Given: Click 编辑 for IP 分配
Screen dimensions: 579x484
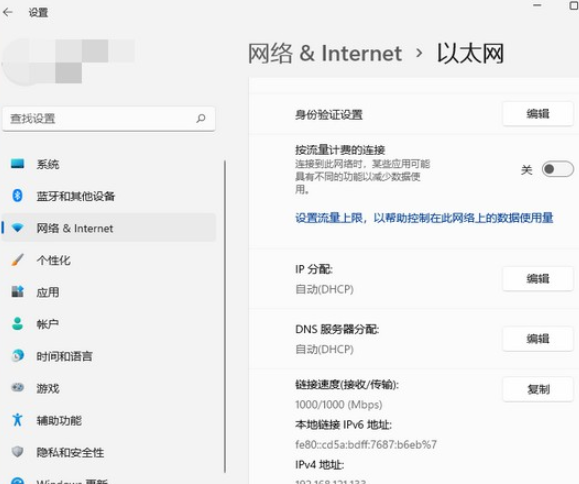Looking at the screenshot, I should point(538,278).
